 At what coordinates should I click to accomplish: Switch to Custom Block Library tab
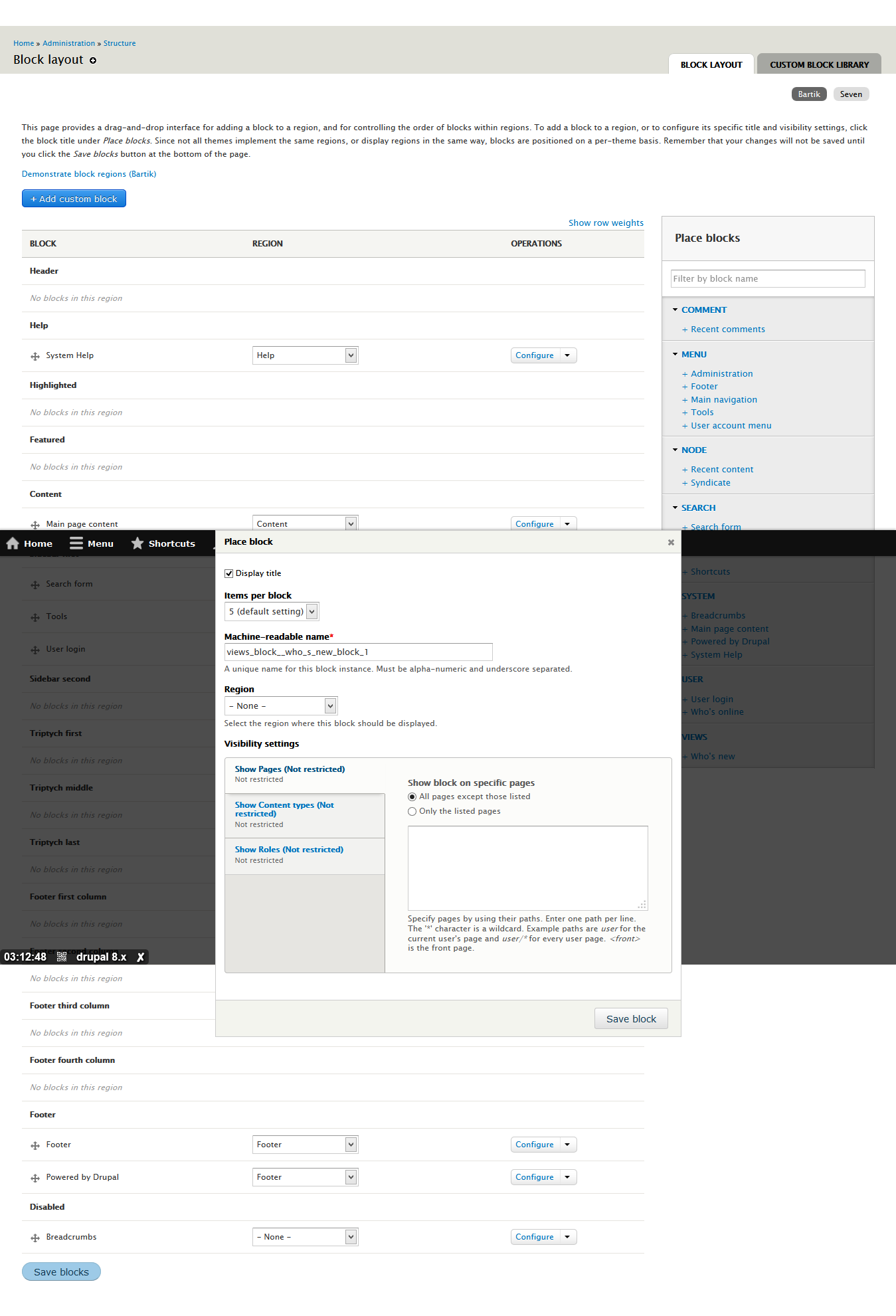tap(819, 64)
